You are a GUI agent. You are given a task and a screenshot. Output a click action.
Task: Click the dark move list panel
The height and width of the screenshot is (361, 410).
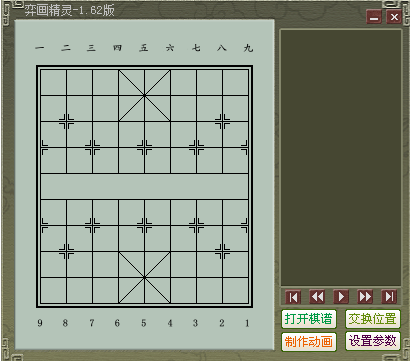(x=341, y=157)
